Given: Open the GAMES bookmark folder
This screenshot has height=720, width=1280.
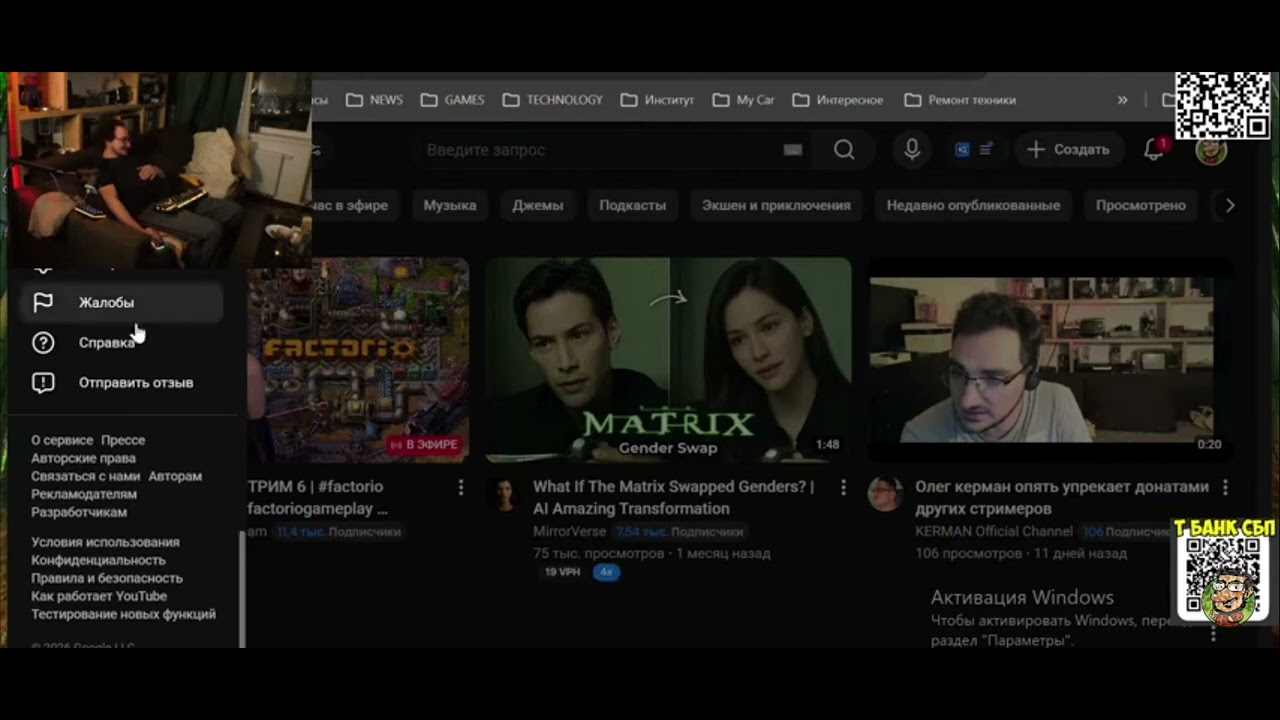Looking at the screenshot, I should 453,100.
